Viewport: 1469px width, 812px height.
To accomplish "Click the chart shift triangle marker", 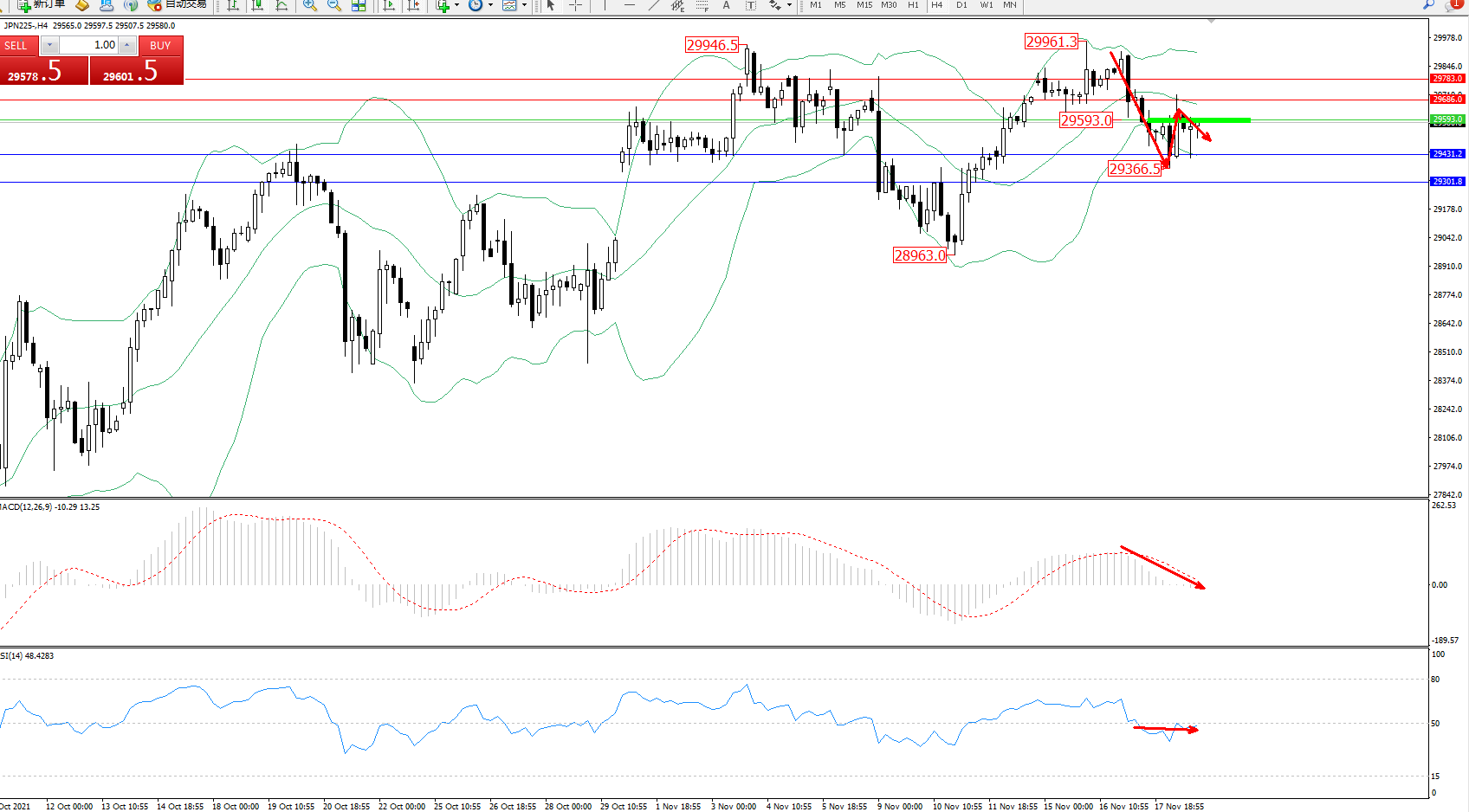I will pos(1211,21).
